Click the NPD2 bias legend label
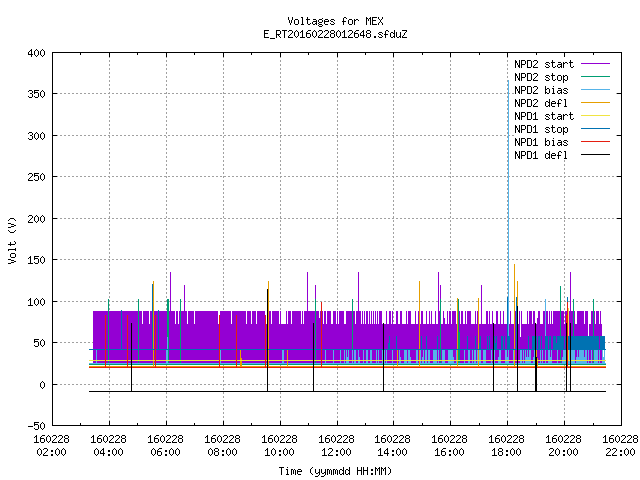Screen dimensions: 640x480 click(x=541, y=90)
